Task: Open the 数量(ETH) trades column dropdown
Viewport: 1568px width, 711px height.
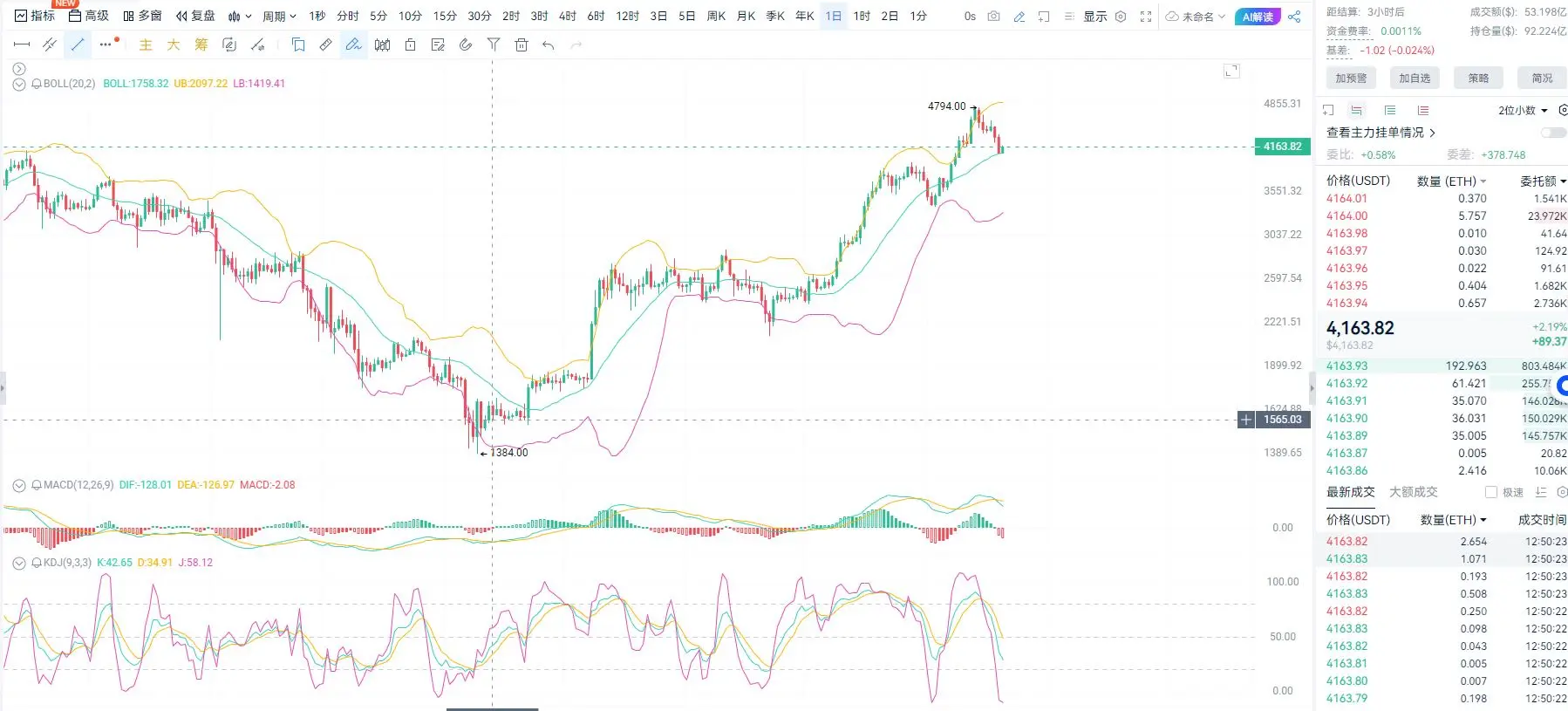Action: [x=1454, y=520]
